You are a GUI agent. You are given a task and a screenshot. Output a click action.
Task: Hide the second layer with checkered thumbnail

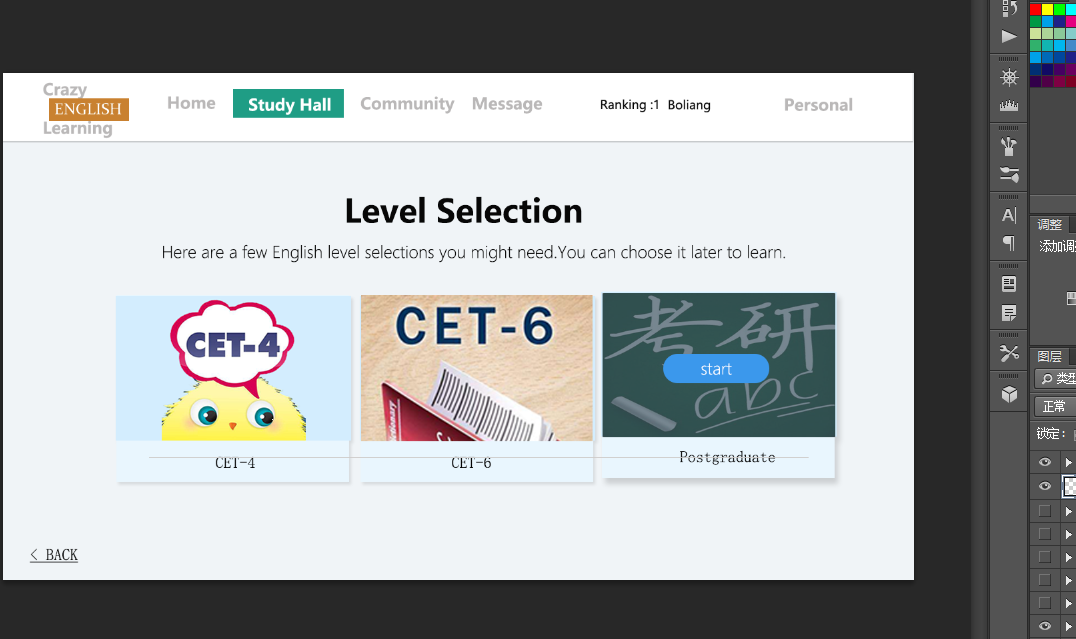coord(1045,486)
